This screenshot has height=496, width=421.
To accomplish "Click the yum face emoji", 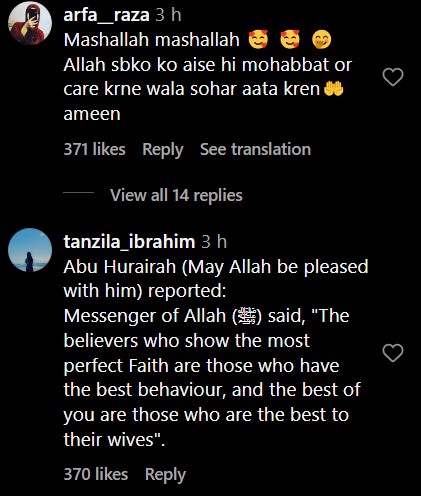I will click(x=322, y=40).
